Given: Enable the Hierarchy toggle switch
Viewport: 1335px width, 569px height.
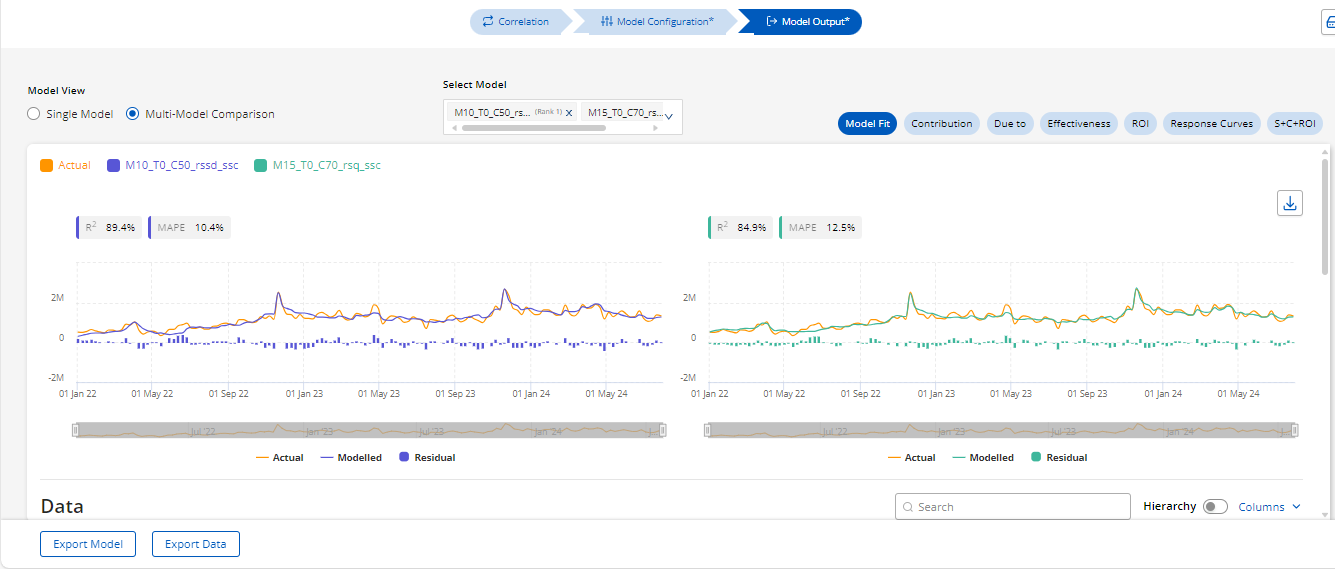Looking at the screenshot, I should click(x=1215, y=507).
